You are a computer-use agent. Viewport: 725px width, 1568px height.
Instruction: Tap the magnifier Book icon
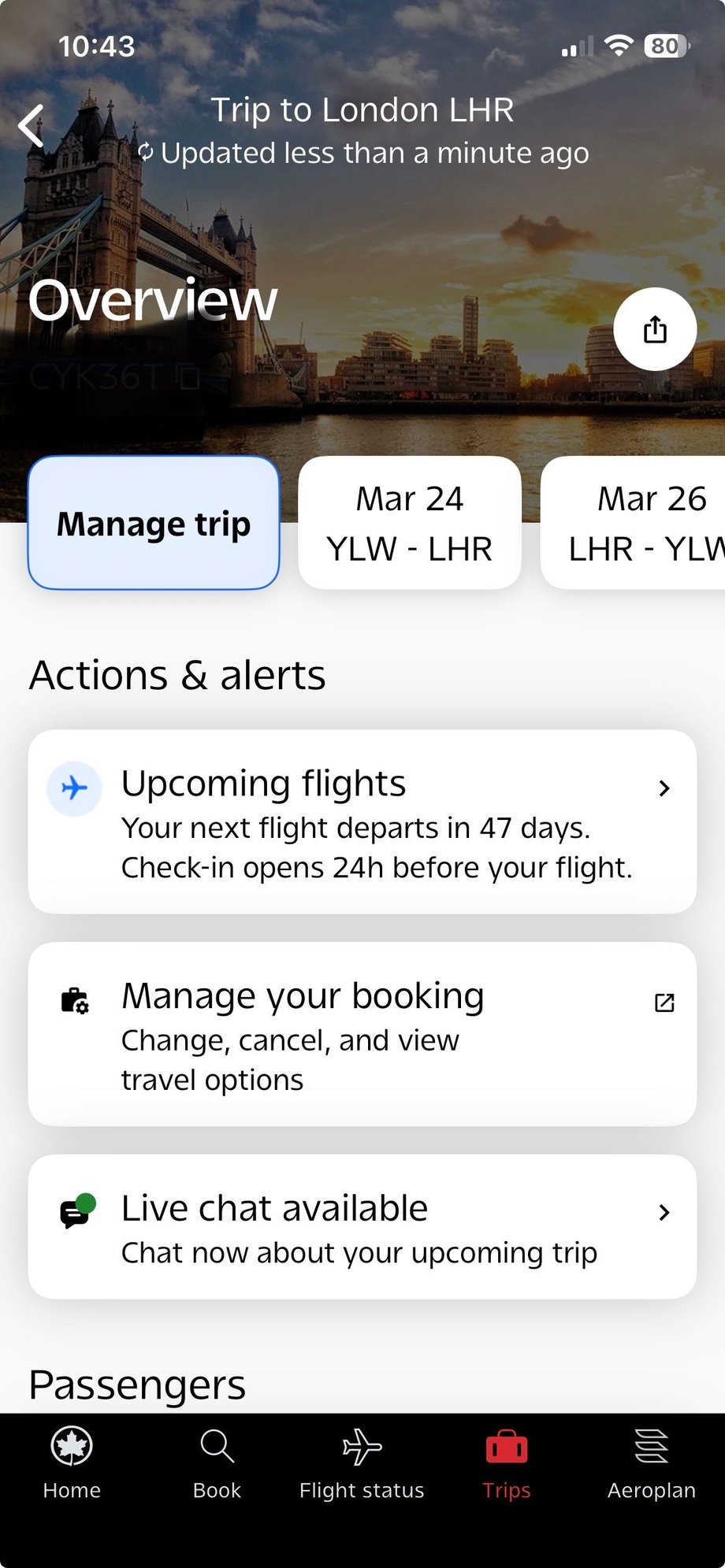pyautogui.click(x=217, y=1446)
